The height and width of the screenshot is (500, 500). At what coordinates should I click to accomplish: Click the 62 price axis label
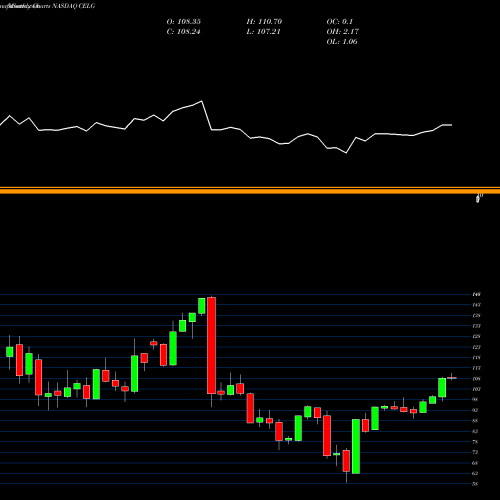pyautogui.click(x=475, y=473)
